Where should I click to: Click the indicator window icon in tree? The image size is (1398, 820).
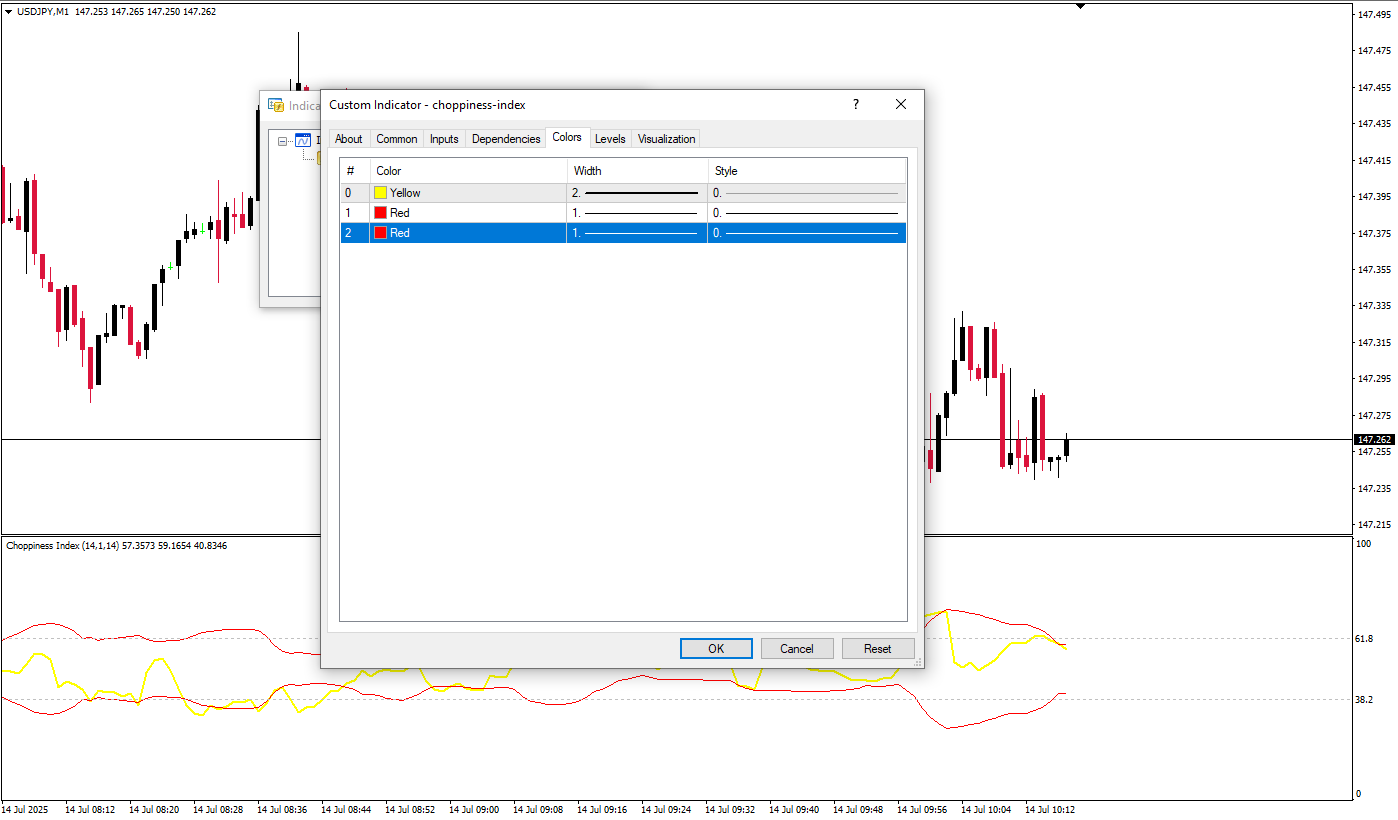[303, 141]
